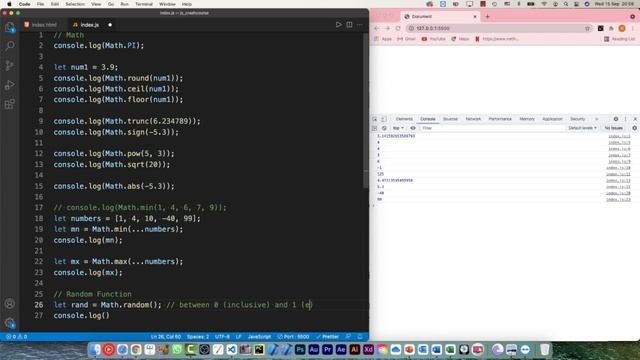Split the VS Code editor to the right
The height and width of the screenshot is (360, 640).
click(349, 25)
